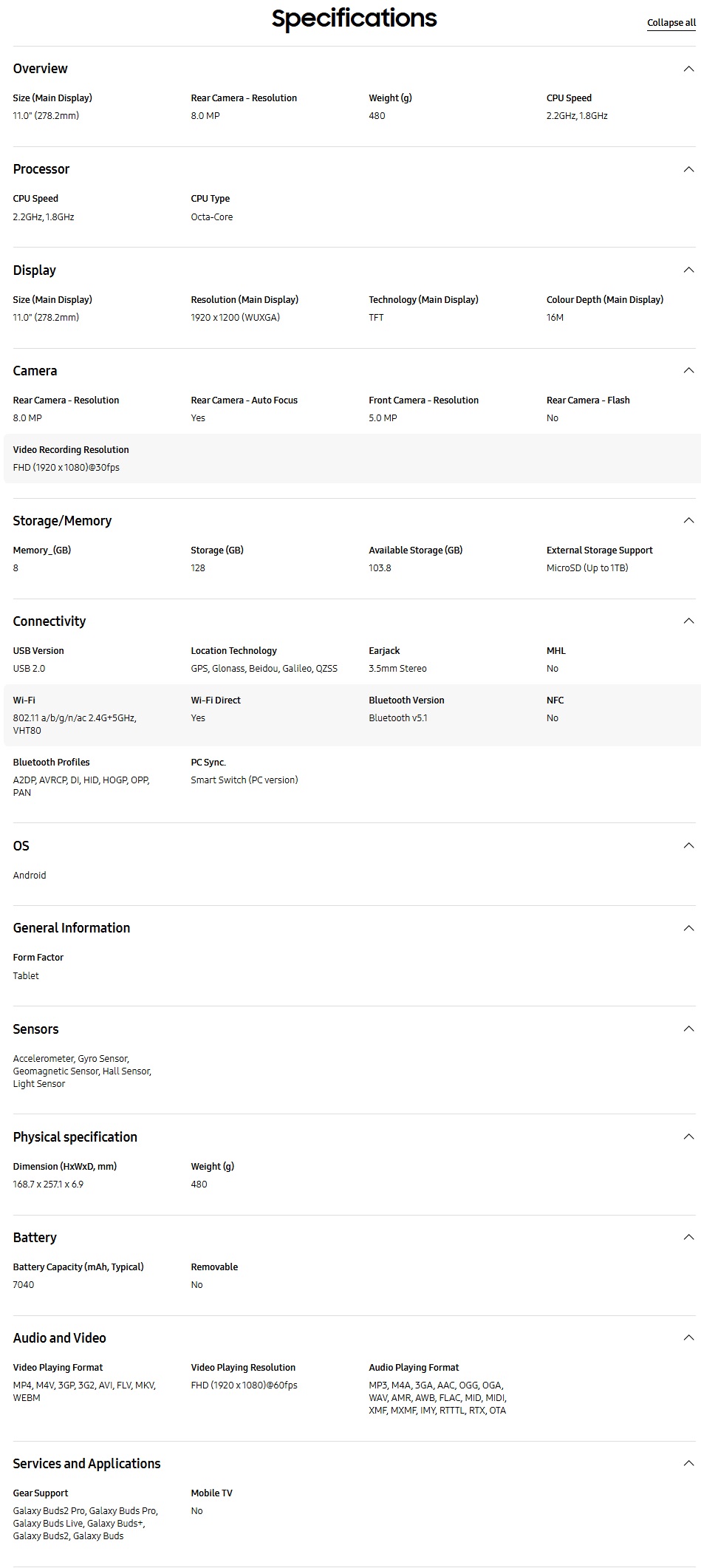Click the Overview section heading
The height and width of the screenshot is (1568, 701).
[x=41, y=69]
